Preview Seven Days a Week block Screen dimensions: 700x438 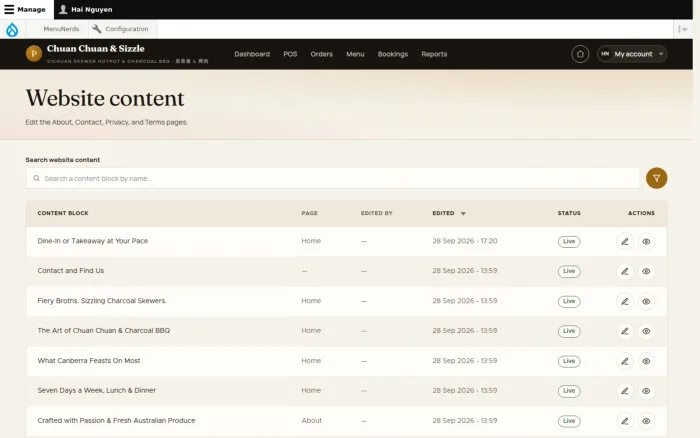tap(646, 391)
